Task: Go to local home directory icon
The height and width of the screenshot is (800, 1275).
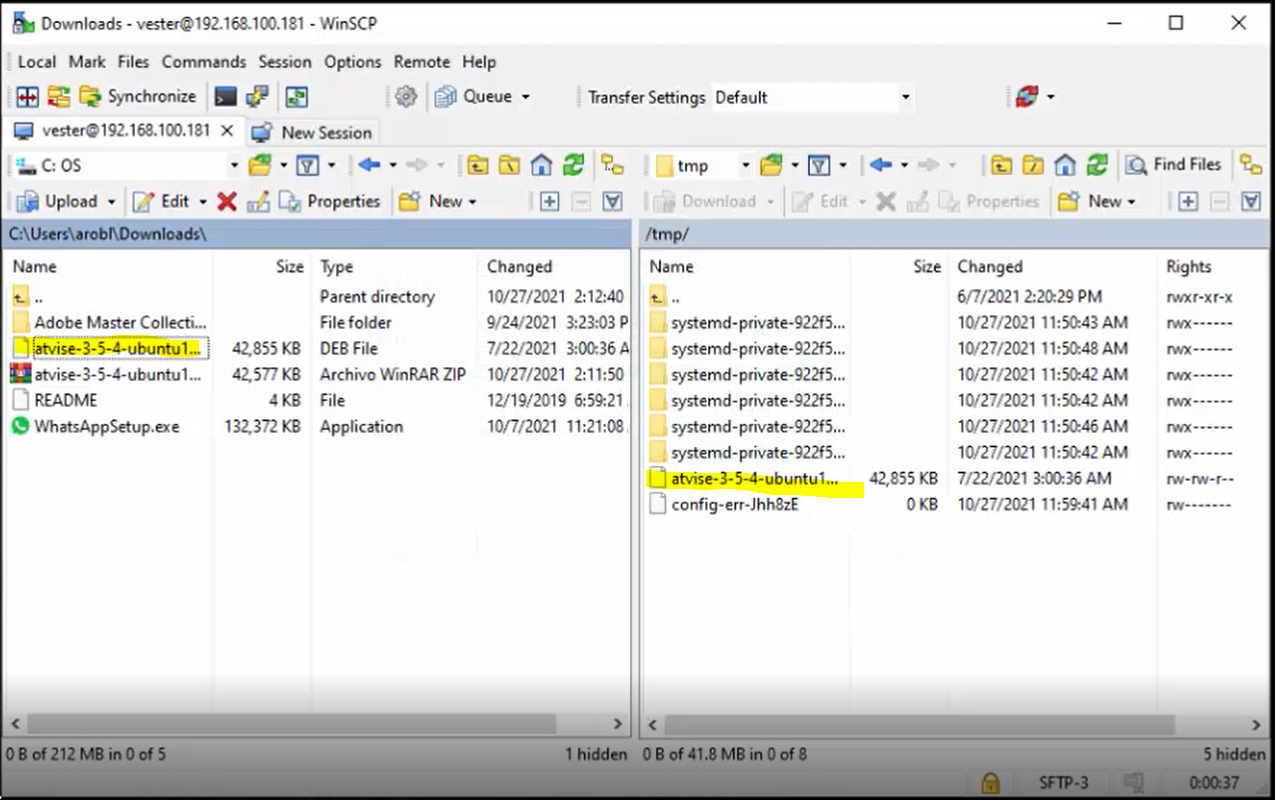Action: [x=541, y=165]
